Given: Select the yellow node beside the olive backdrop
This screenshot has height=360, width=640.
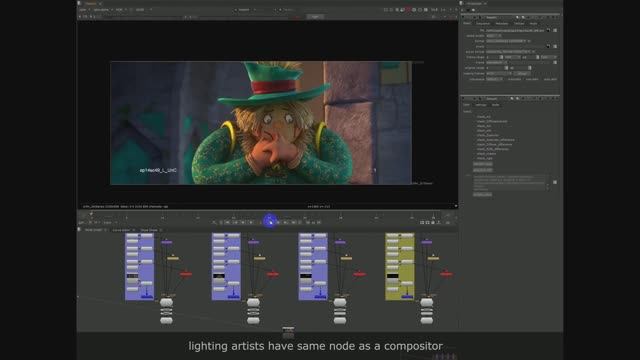Looking at the screenshot, I should (x=433, y=258).
